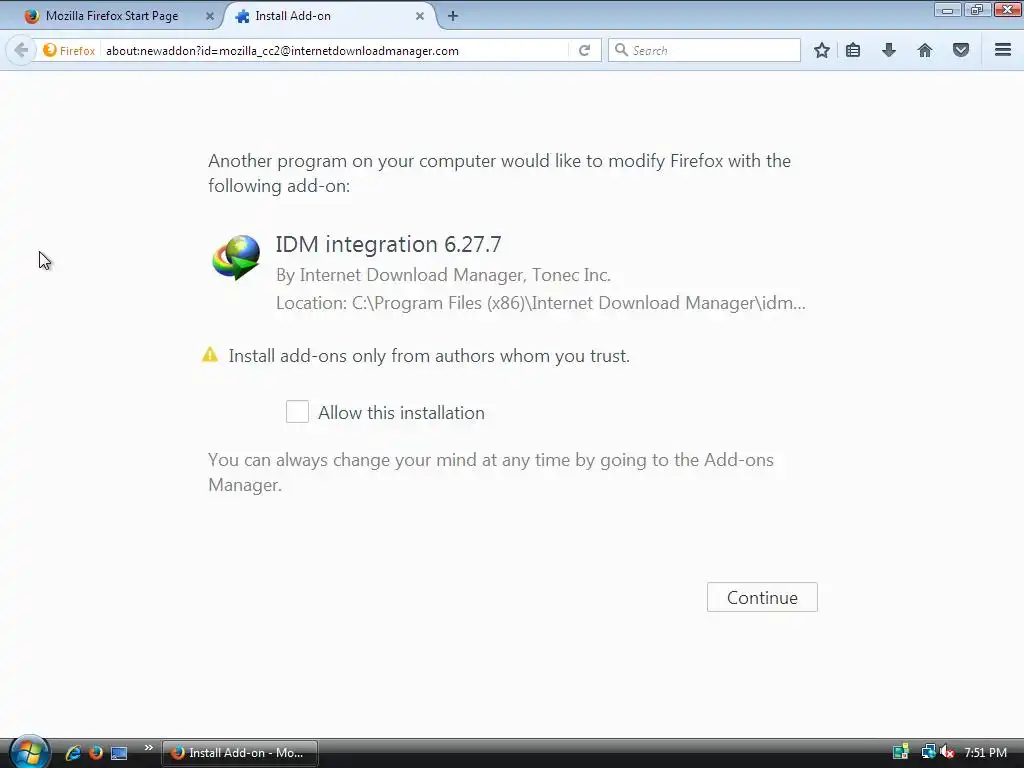Click the Search input box
The width and height of the screenshot is (1024, 768).
pos(704,50)
